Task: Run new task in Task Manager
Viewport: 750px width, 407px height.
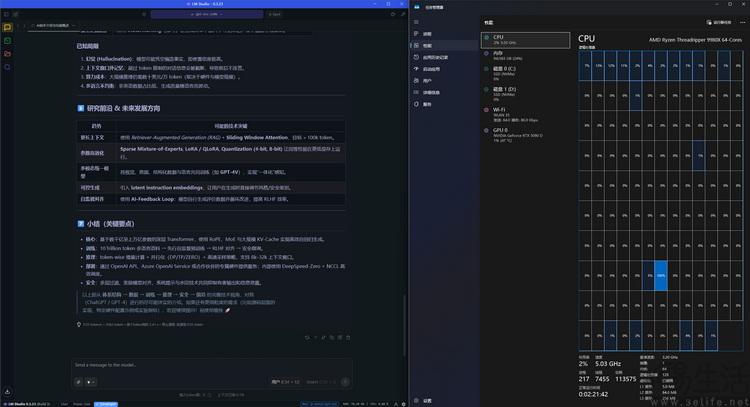Action: pos(719,22)
